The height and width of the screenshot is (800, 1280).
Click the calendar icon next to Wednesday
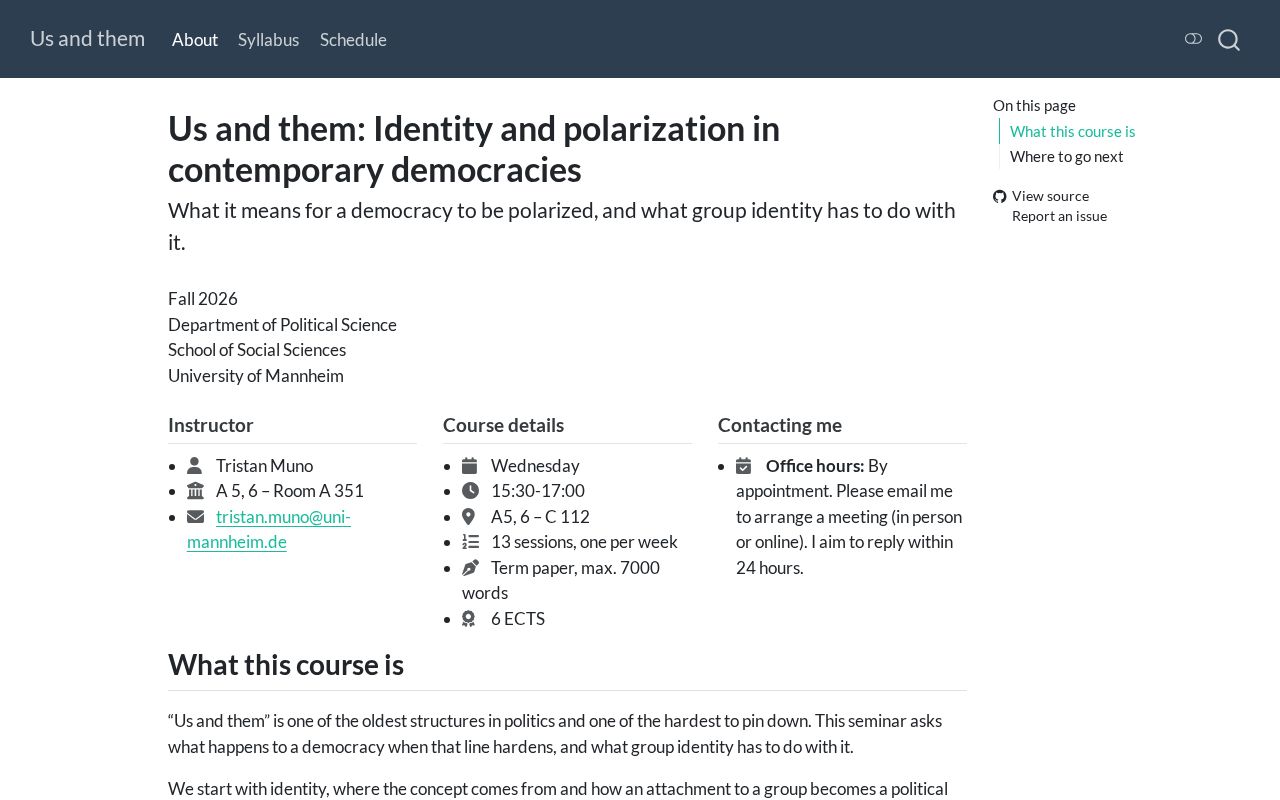(x=469, y=466)
